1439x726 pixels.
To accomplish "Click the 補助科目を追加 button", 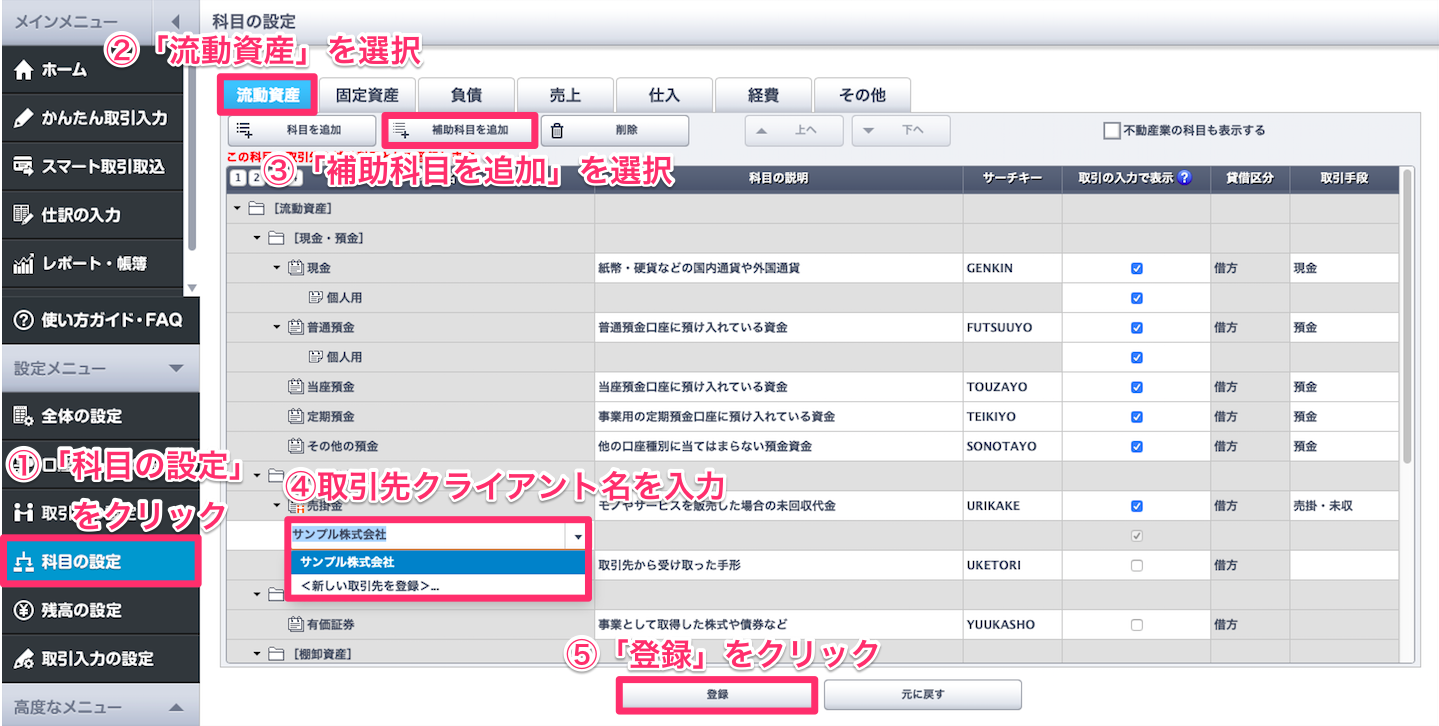I will tap(459, 131).
